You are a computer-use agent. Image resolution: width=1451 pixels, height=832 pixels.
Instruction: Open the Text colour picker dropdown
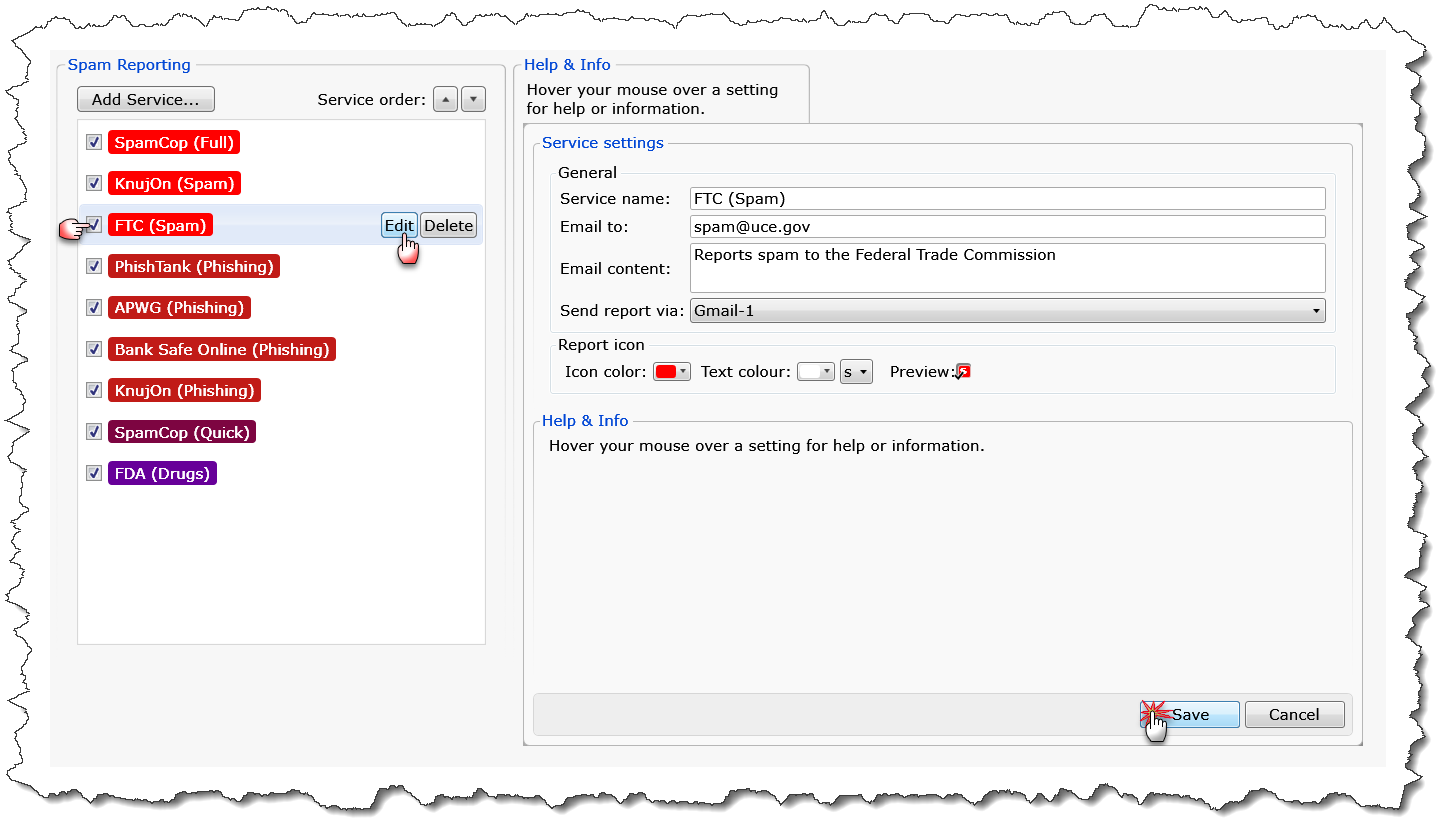[x=815, y=372]
